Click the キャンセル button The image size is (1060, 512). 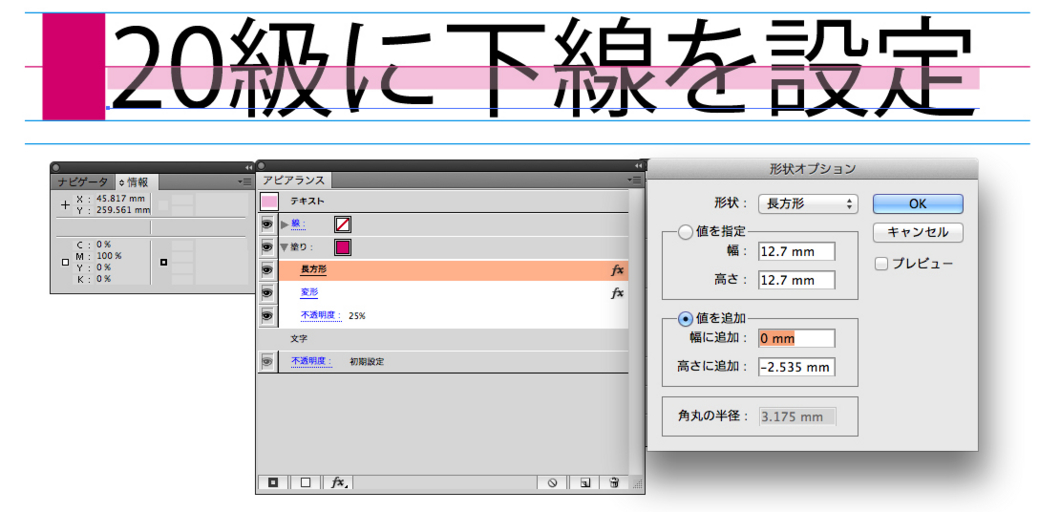tap(917, 233)
